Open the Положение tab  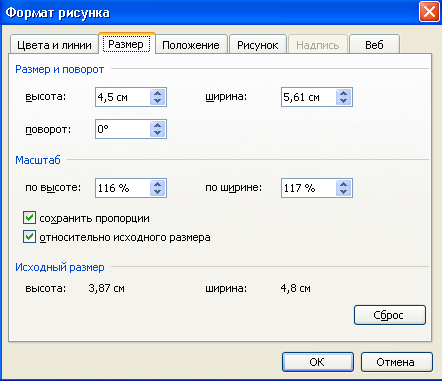point(191,45)
